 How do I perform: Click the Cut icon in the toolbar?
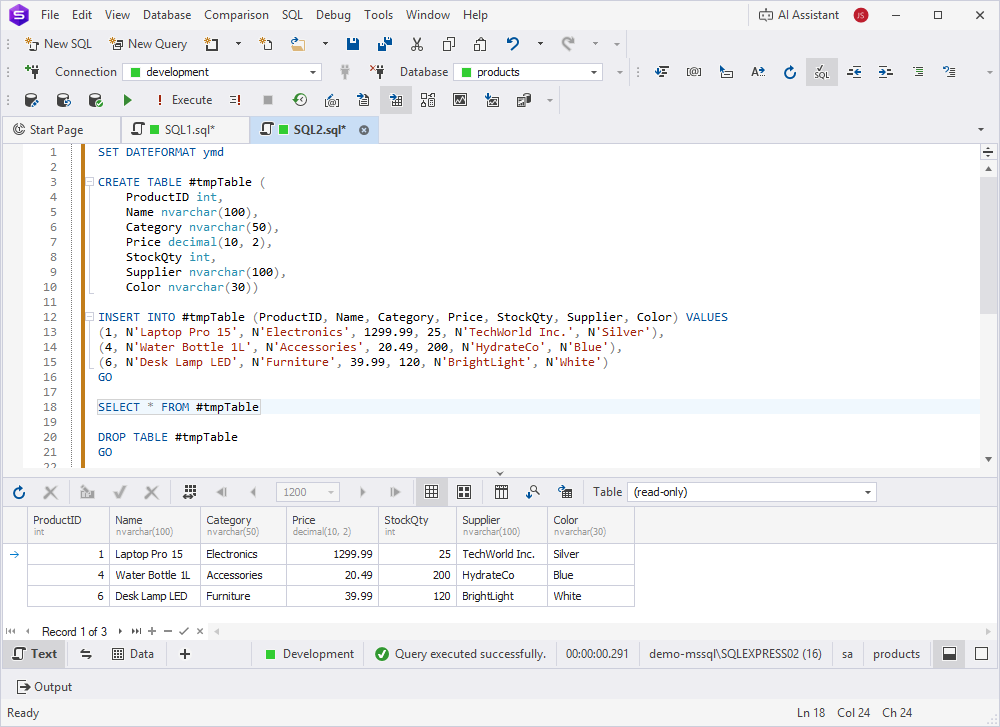click(x=416, y=43)
